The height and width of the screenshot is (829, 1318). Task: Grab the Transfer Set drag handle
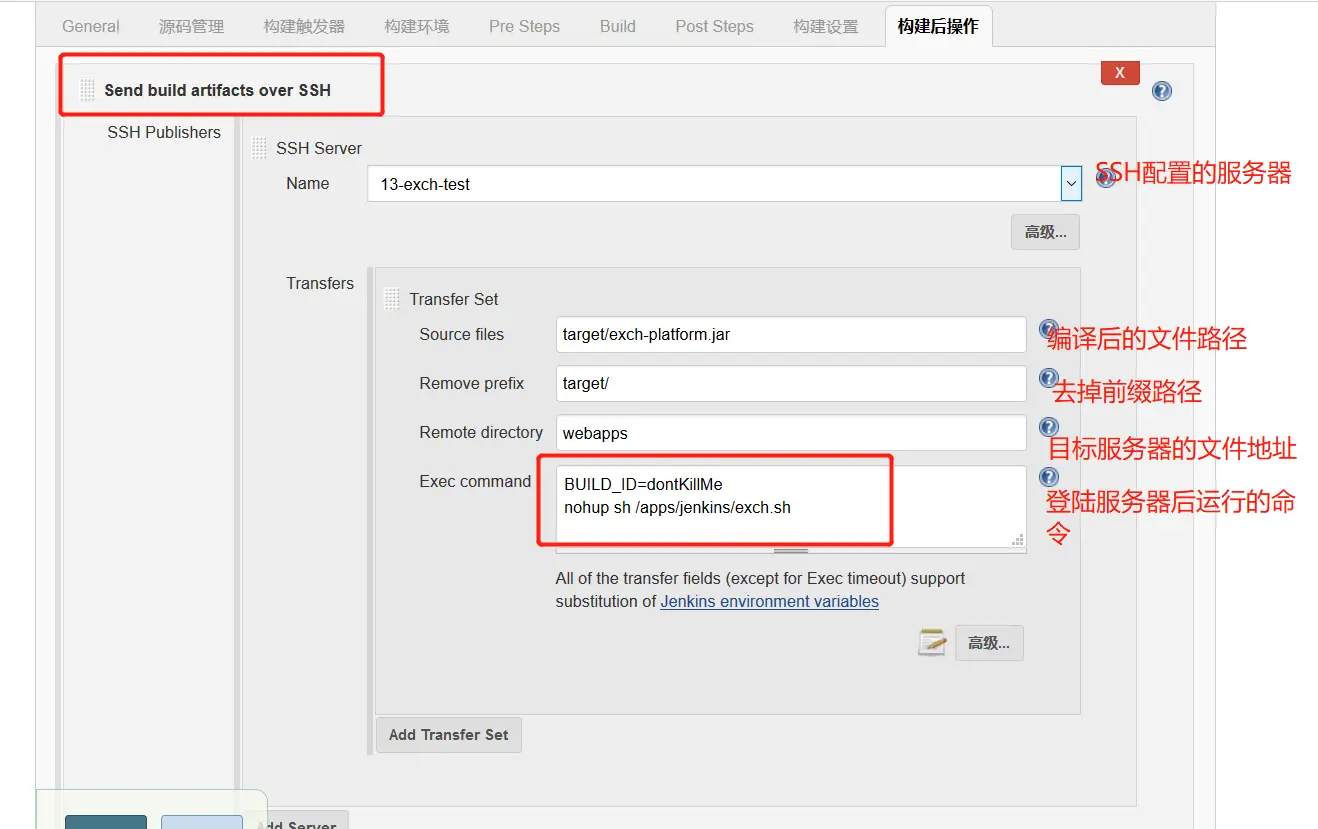(392, 299)
